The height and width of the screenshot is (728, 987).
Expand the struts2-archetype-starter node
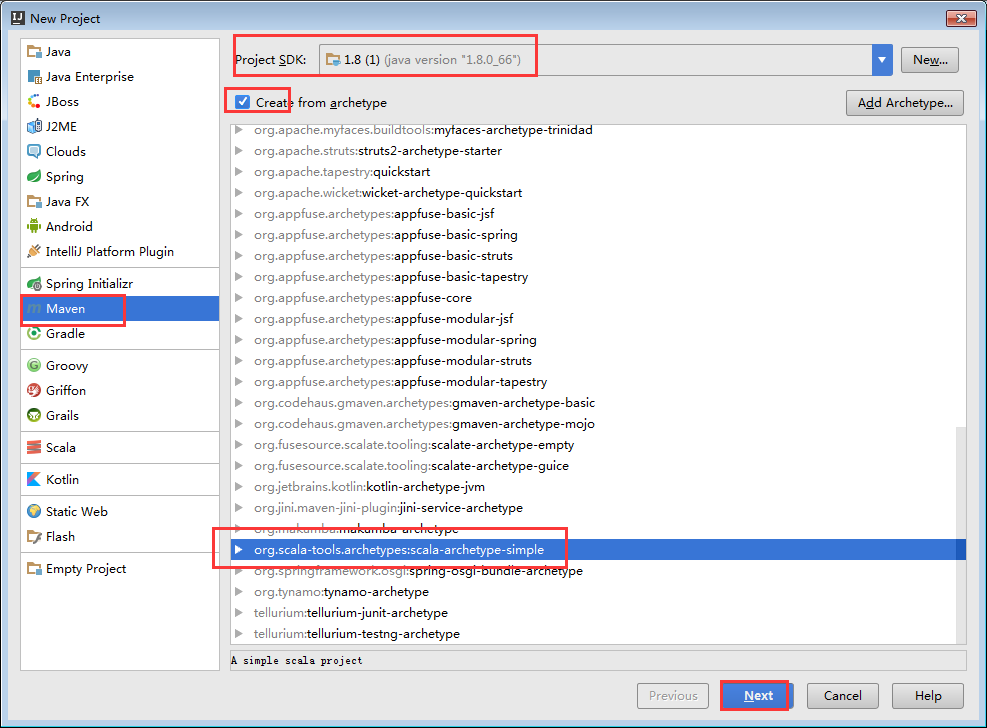[239, 151]
